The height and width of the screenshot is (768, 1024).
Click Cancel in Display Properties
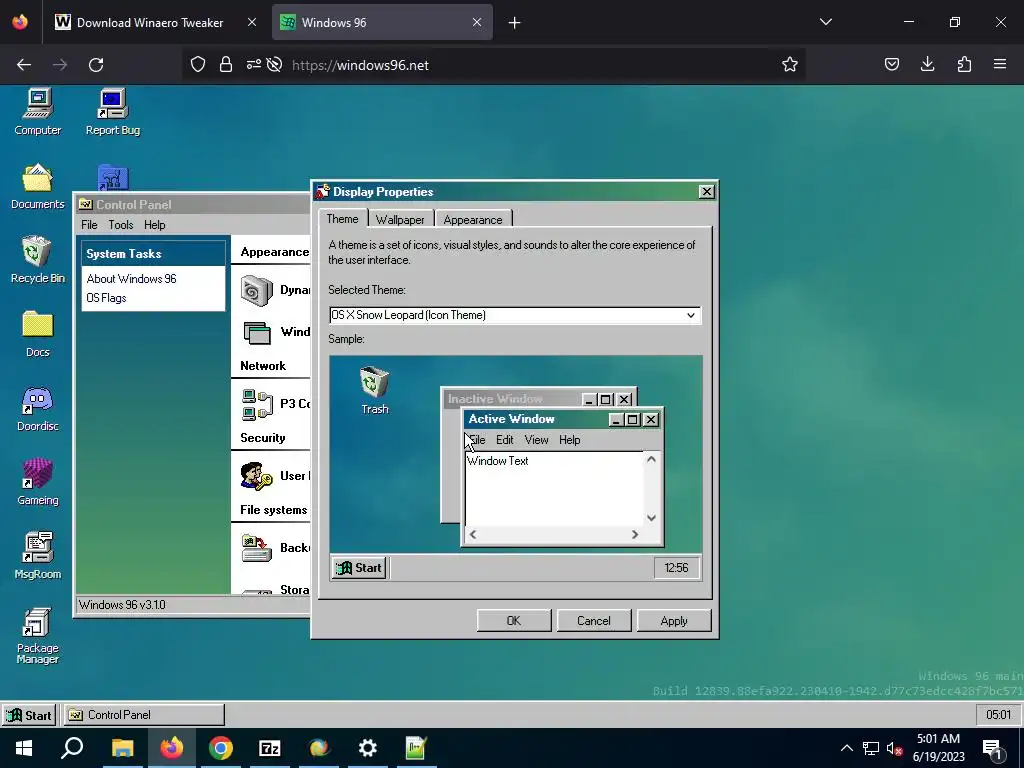pyautogui.click(x=594, y=620)
